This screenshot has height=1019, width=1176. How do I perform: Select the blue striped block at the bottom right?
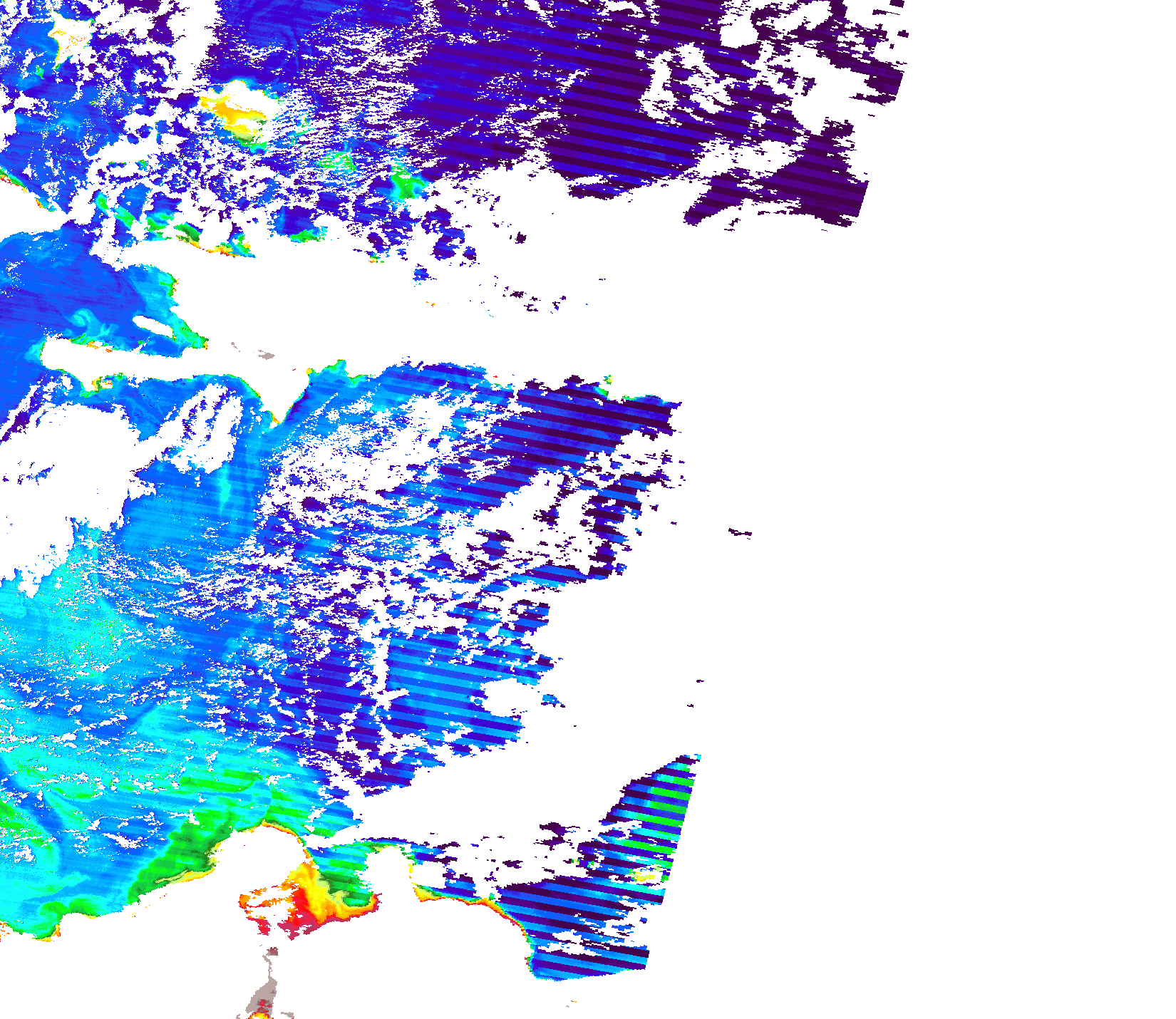pos(584,926)
